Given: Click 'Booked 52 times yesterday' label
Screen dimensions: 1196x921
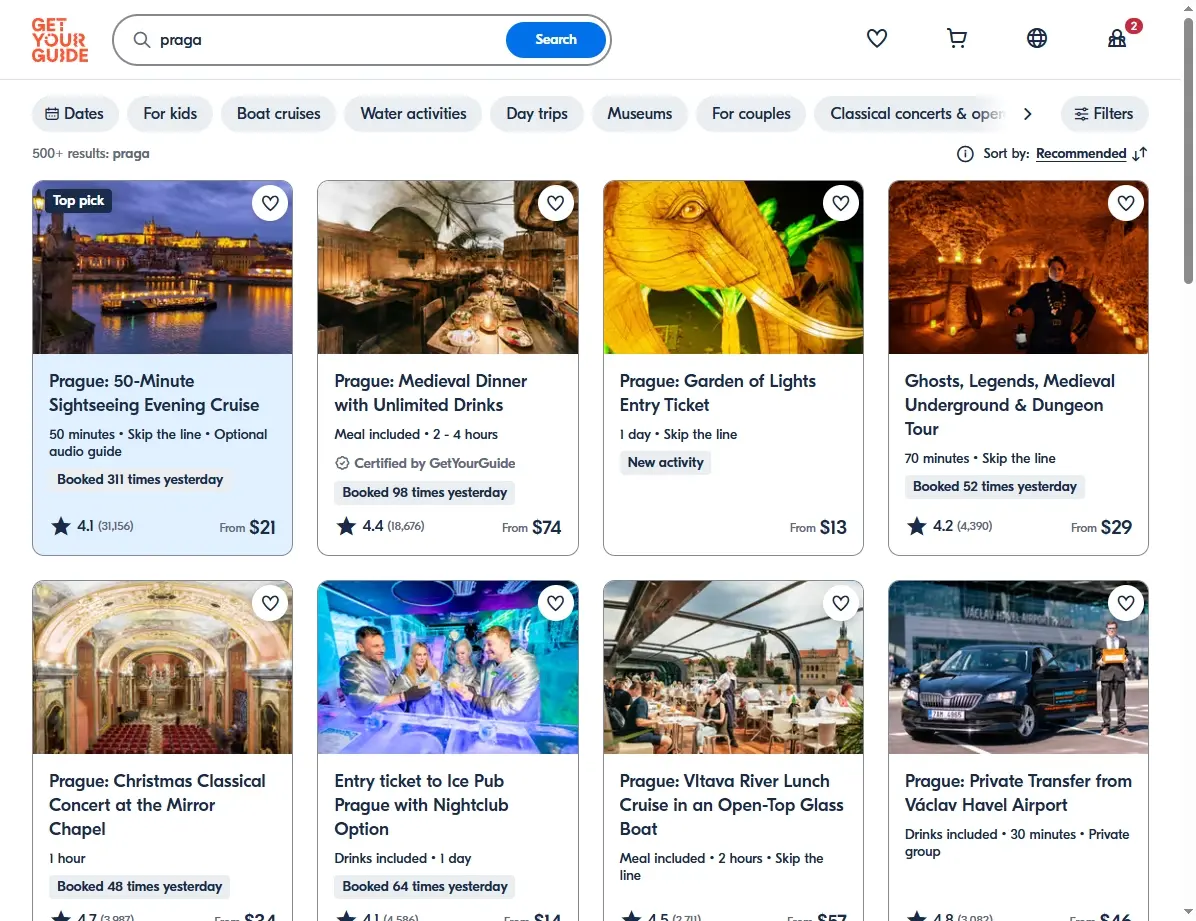Looking at the screenshot, I should pyautogui.click(x=995, y=487).
